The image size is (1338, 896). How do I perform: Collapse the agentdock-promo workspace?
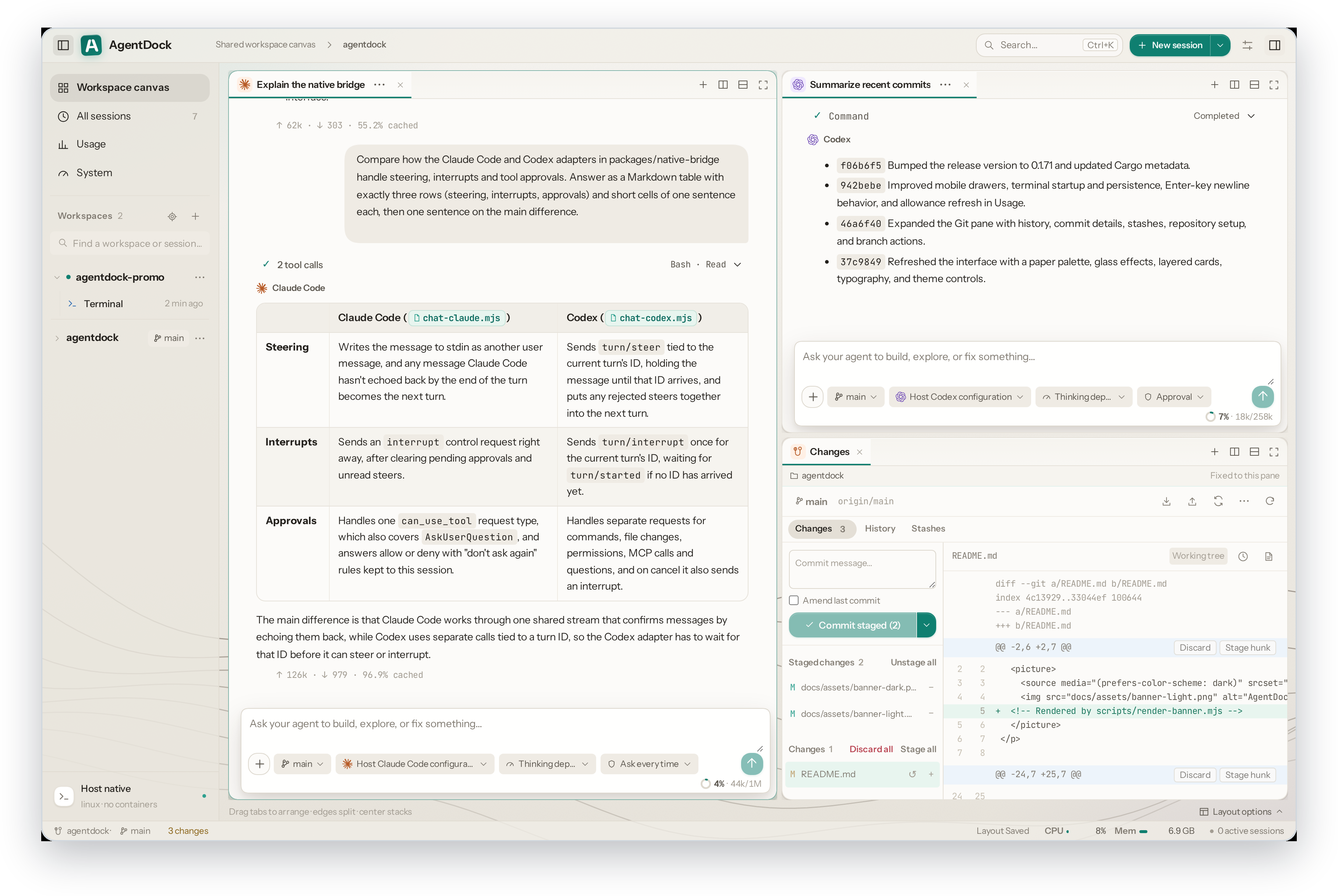coord(57,277)
